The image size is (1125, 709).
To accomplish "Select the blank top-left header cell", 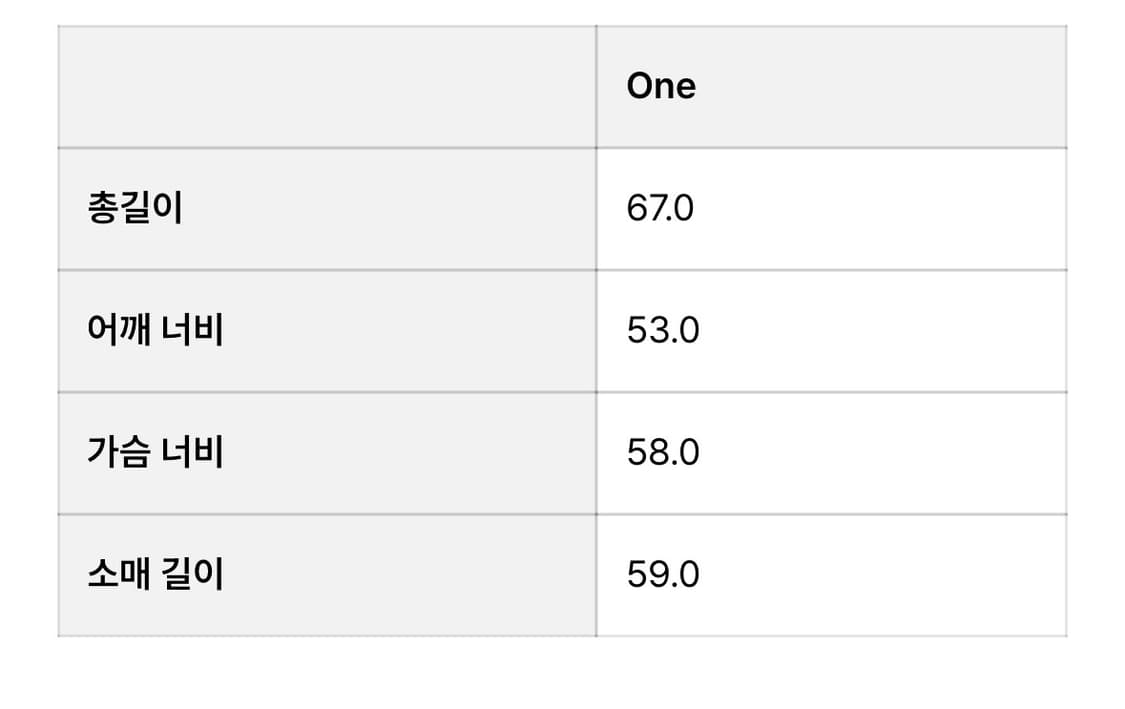I will pos(327,87).
